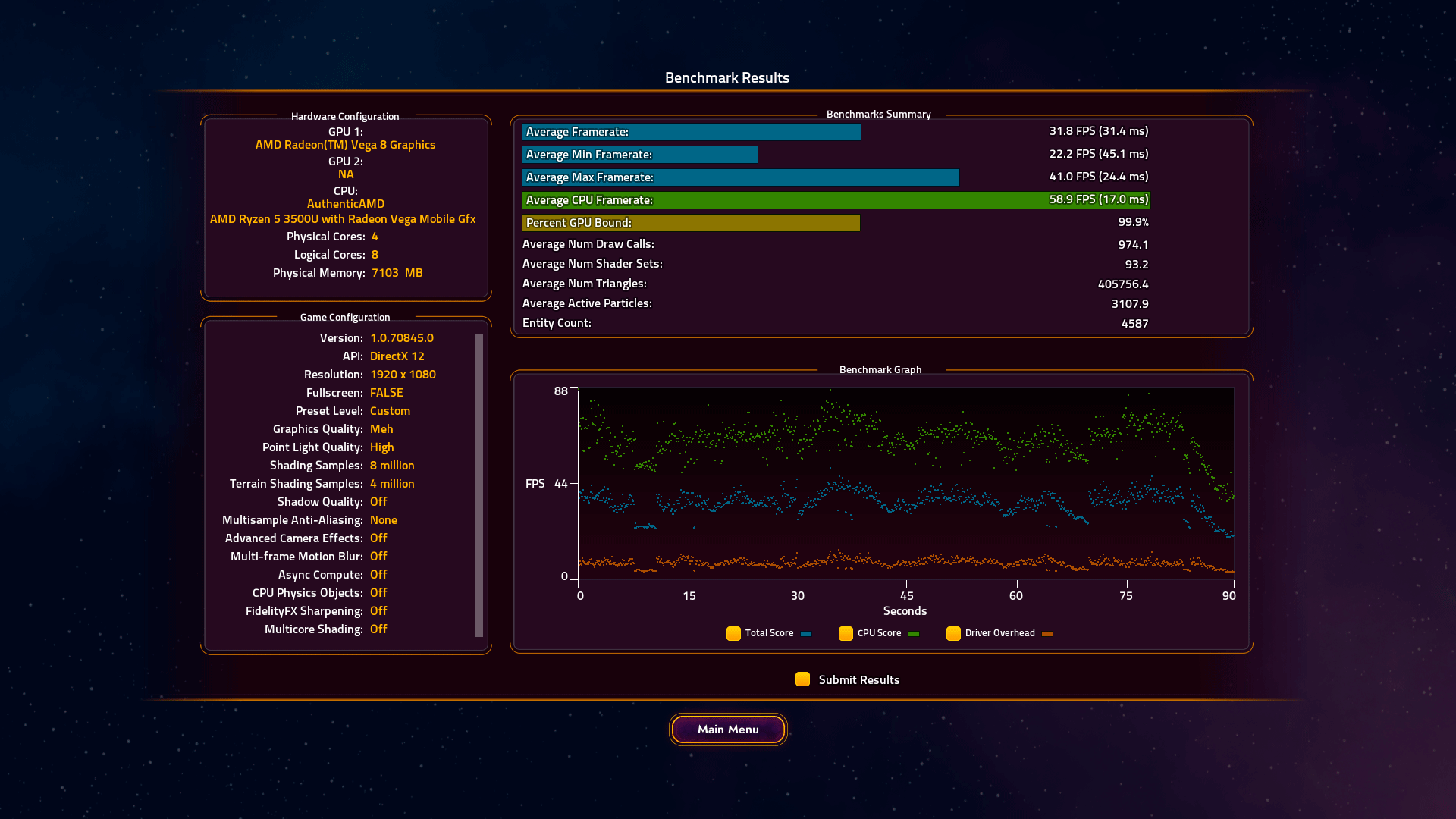1456x819 pixels.
Task: Click the orange Driver Overhead legend swatch
Action: tap(1047, 634)
